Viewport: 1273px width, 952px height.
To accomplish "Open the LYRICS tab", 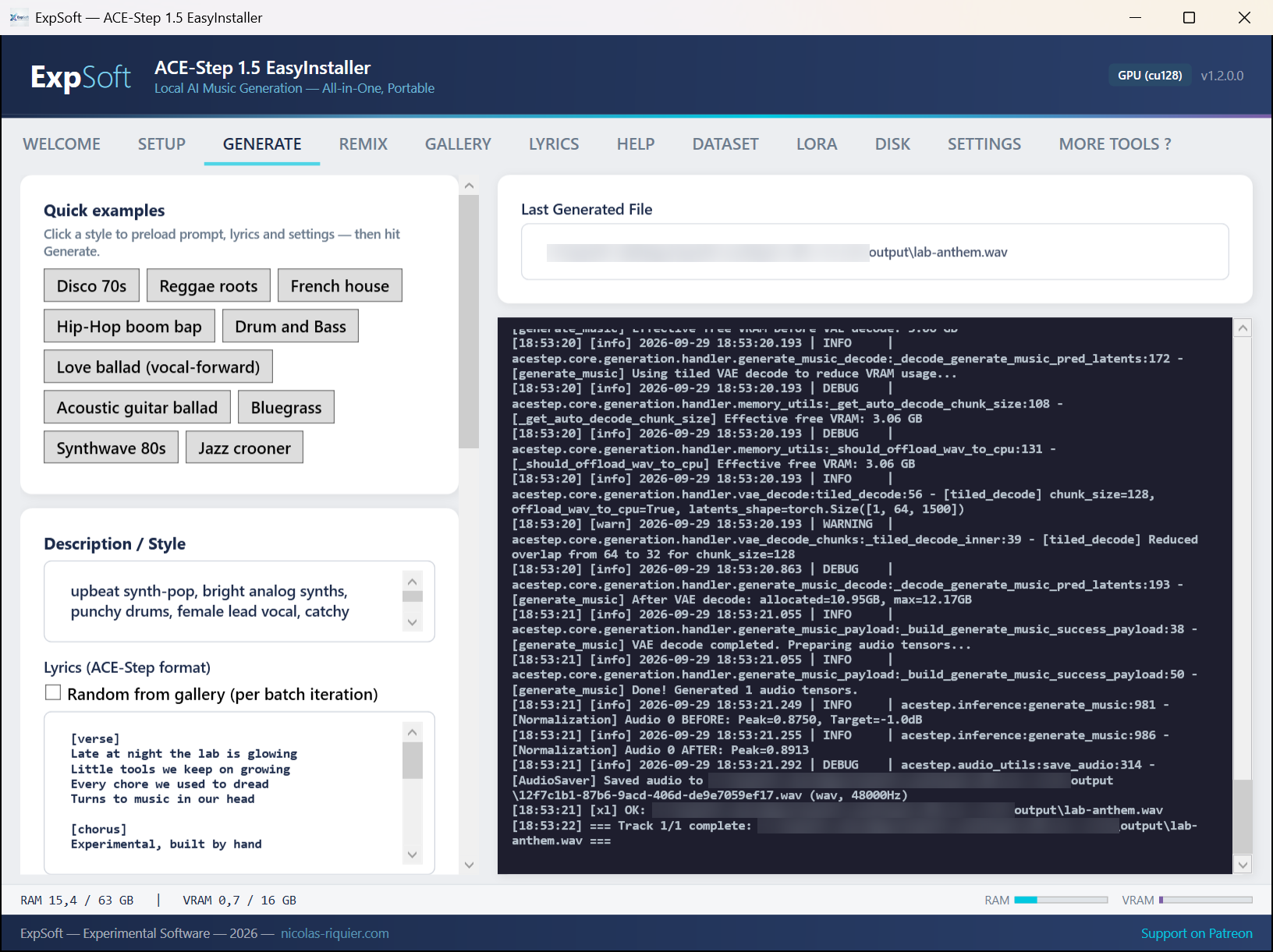I will coord(554,144).
